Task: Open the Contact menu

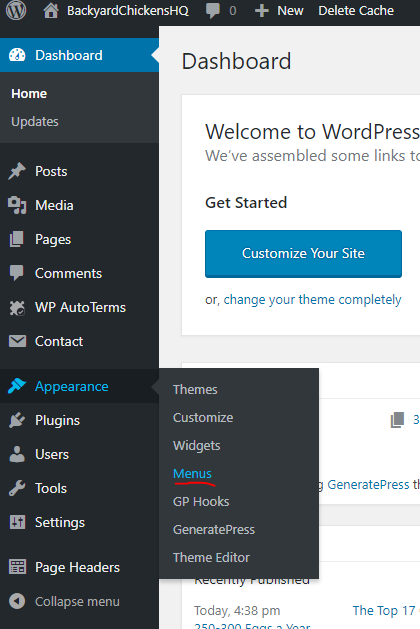Action: [59, 341]
